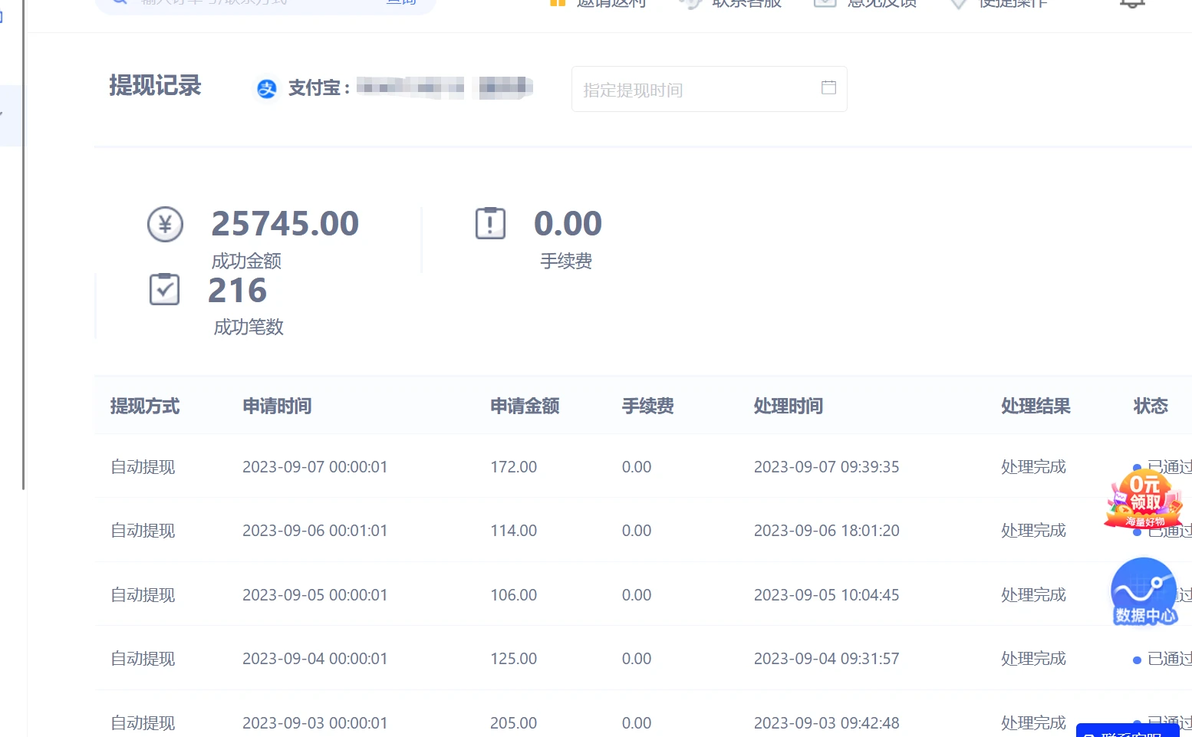Image resolution: width=1192 pixels, height=737 pixels.
Task: Click the Alipay logo icon beside 支付宝
Action: pos(266,88)
